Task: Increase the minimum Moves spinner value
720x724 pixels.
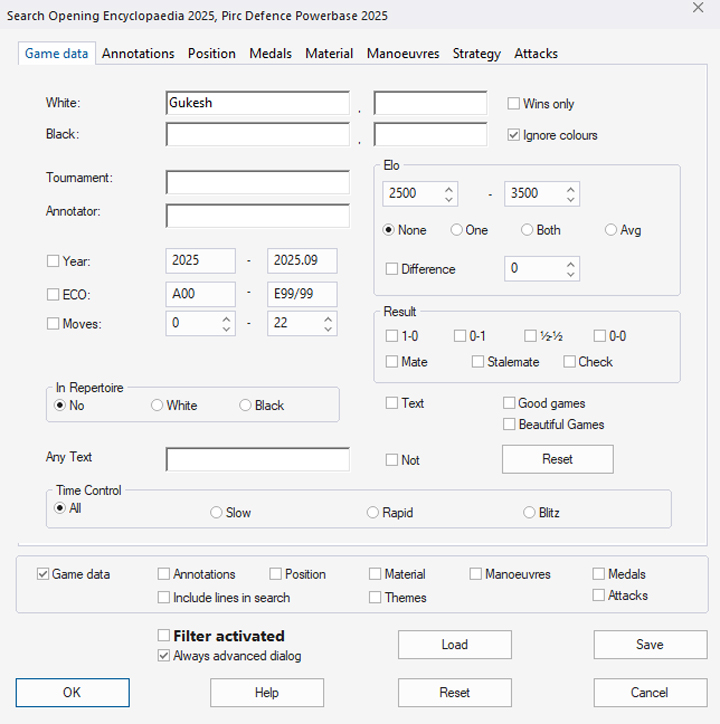Action: pos(226,318)
